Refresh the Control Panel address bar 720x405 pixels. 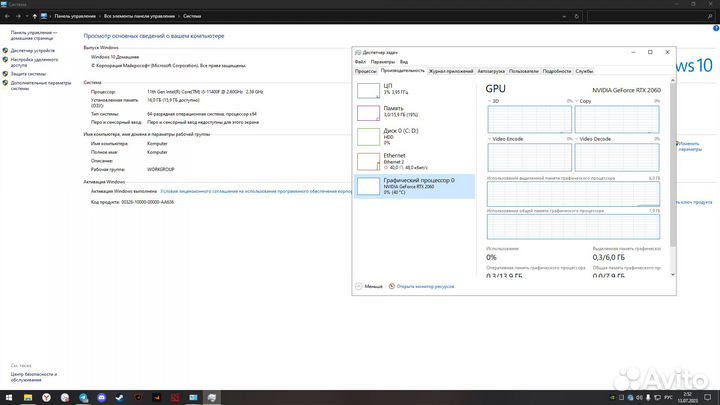pyautogui.click(x=577, y=16)
